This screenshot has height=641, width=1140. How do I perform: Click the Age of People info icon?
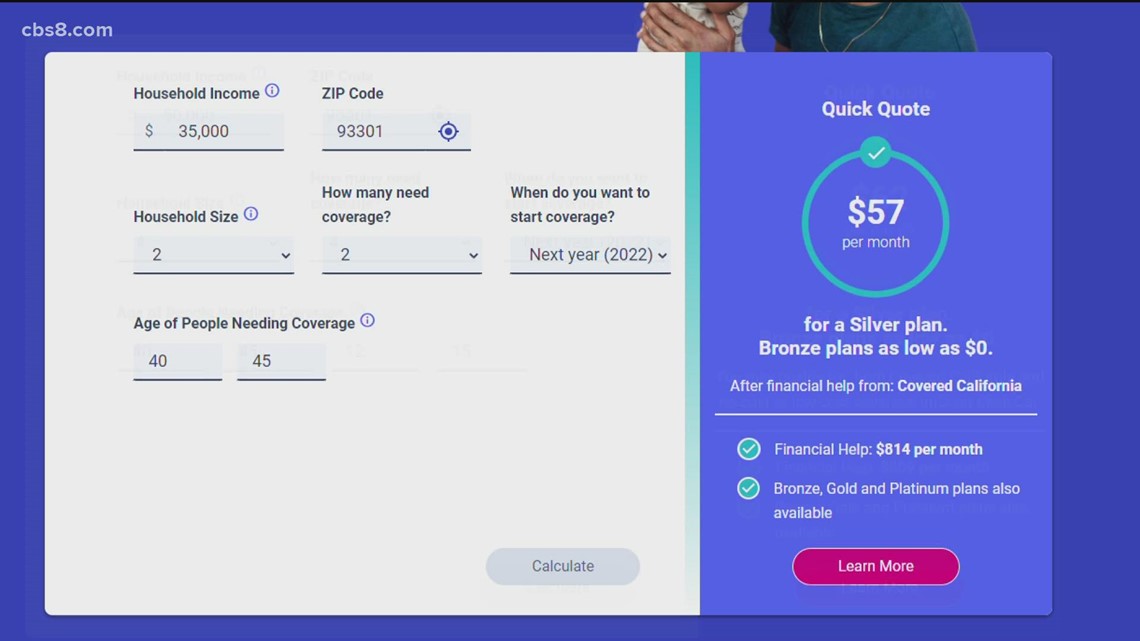click(368, 321)
